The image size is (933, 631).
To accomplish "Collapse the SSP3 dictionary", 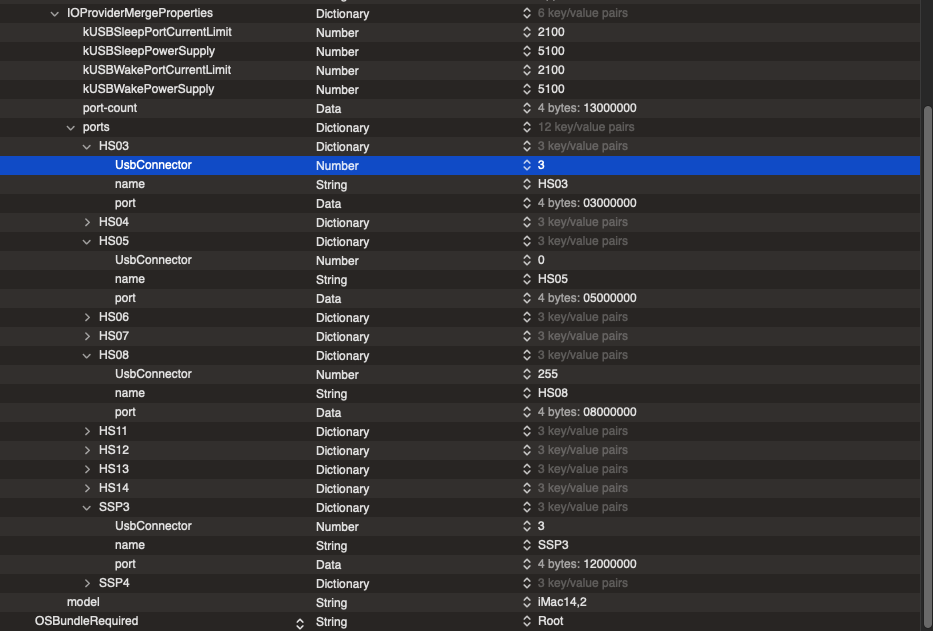I will pyautogui.click(x=87, y=507).
